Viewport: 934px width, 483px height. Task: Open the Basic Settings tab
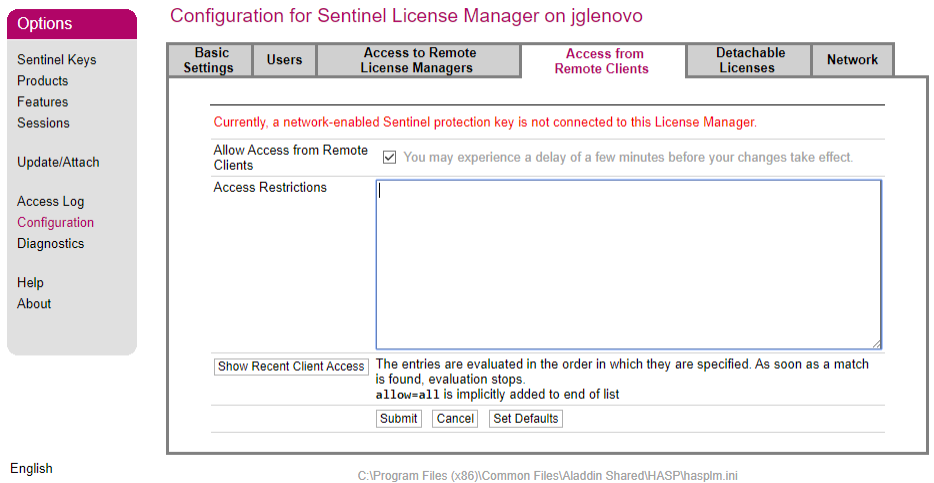point(208,60)
